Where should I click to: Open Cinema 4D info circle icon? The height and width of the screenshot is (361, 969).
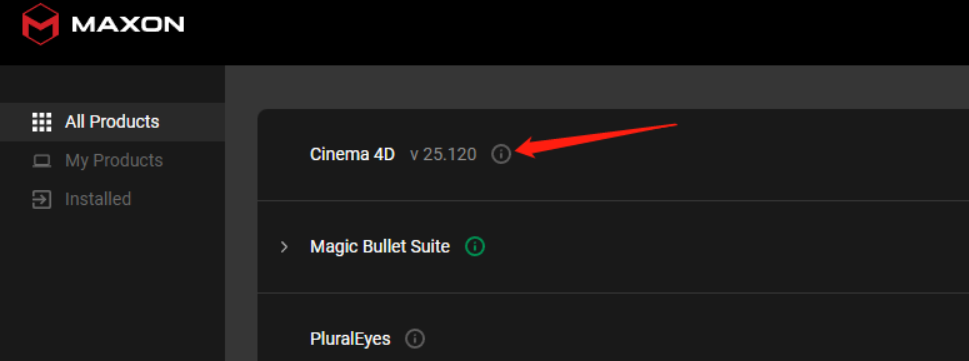(x=501, y=154)
